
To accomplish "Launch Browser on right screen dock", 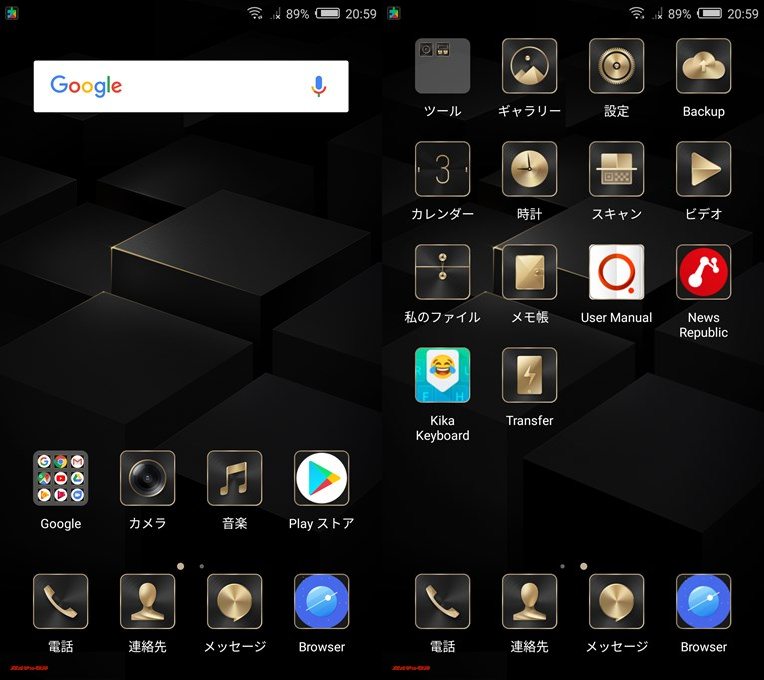I will click(704, 601).
